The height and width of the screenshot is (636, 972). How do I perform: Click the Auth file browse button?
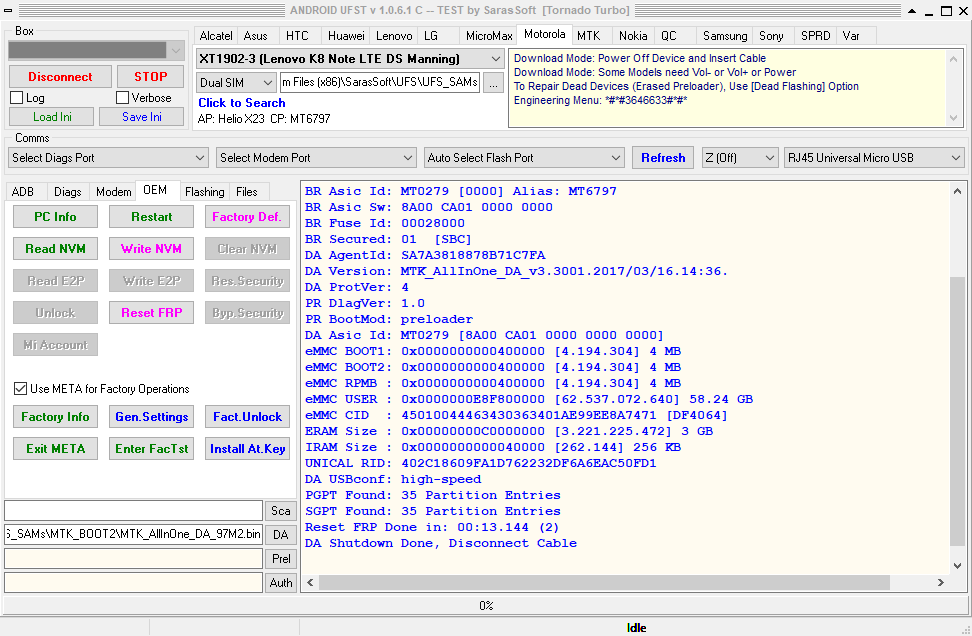(x=281, y=583)
